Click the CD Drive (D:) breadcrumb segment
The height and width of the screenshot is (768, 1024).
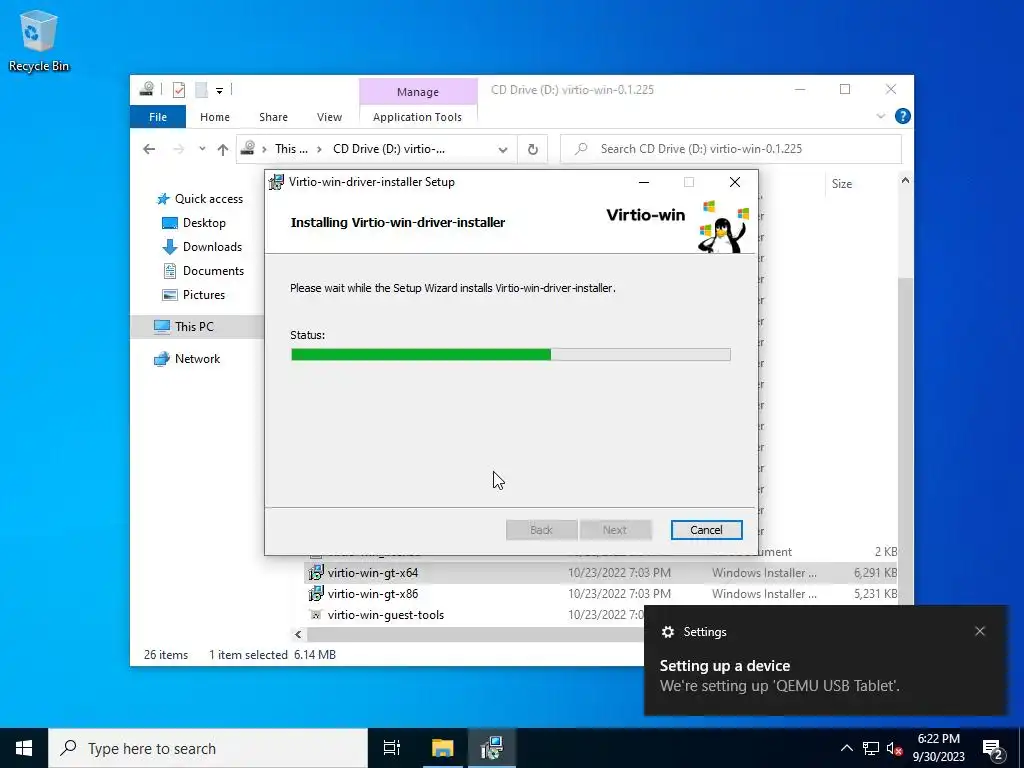[389, 149]
